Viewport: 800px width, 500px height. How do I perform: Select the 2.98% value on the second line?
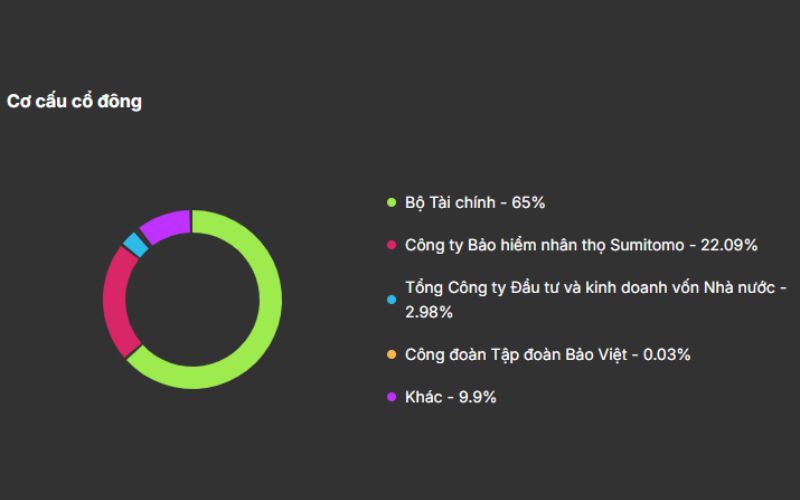(429, 312)
